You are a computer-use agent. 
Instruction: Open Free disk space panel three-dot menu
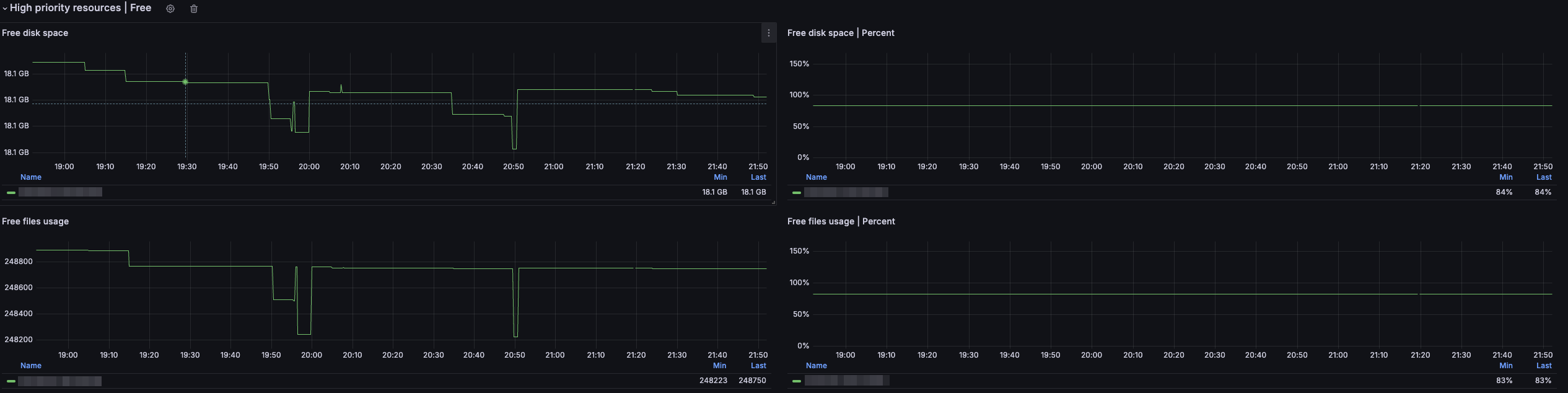(768, 33)
